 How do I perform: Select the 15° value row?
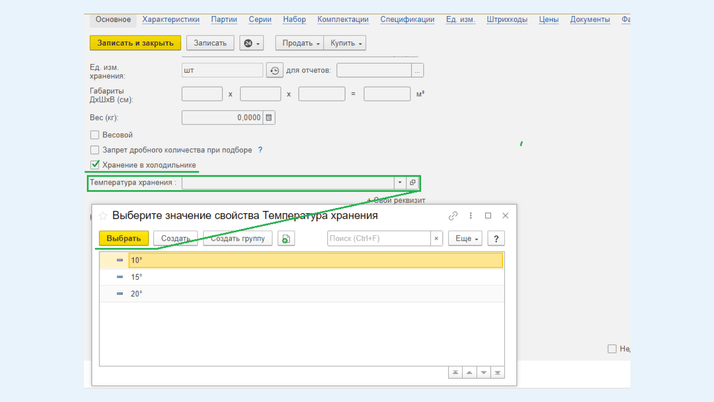click(x=137, y=277)
